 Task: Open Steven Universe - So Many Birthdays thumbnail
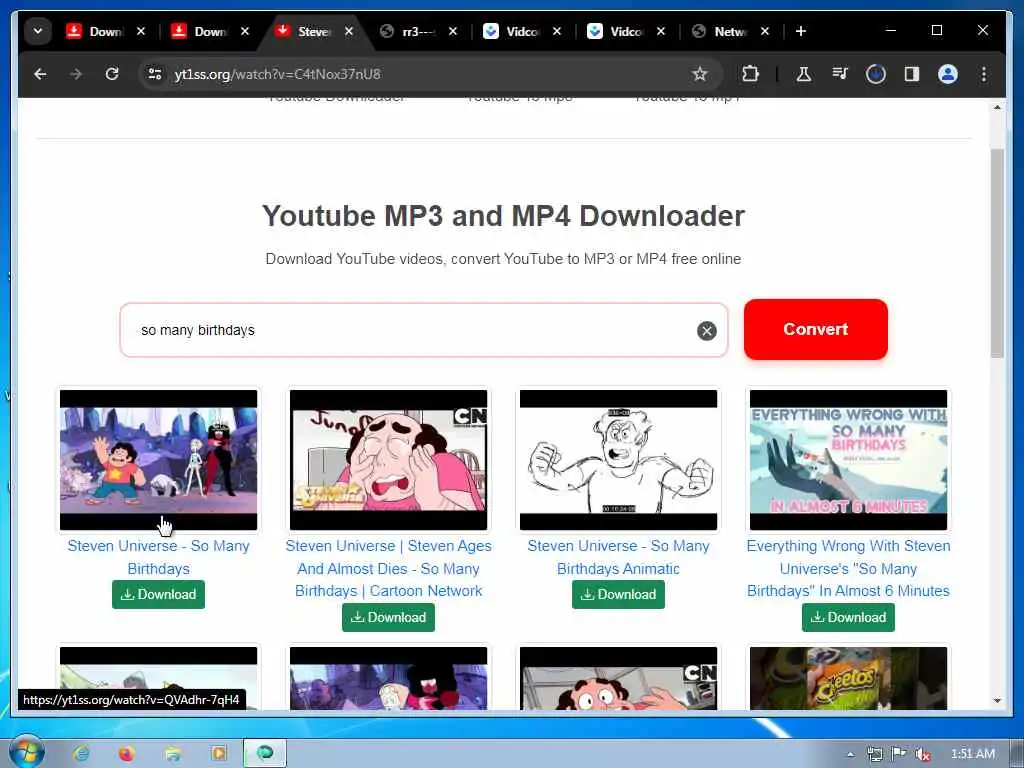(x=159, y=460)
